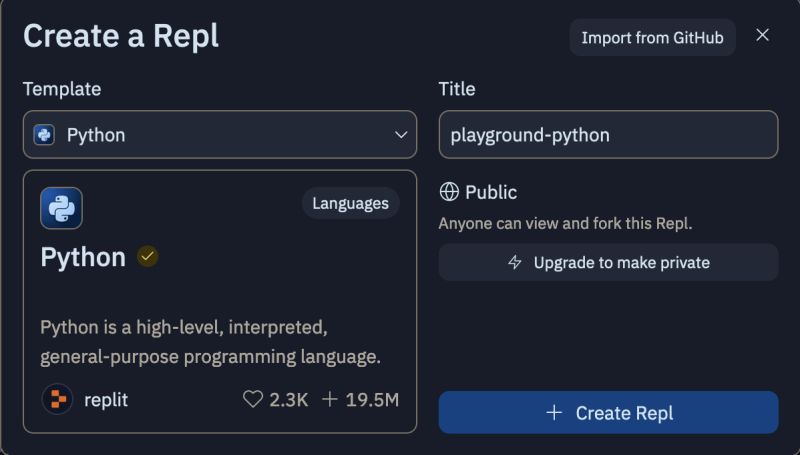
Task: Click the plus icon with 19.5M forks
Action: pyautogui.click(x=330, y=399)
